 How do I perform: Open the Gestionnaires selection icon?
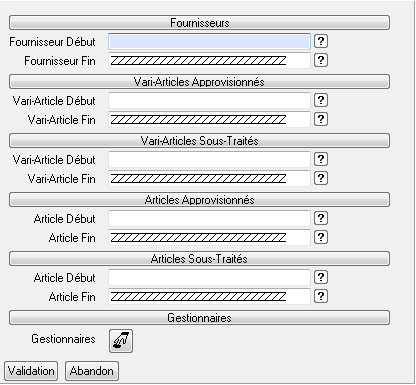[121, 341]
